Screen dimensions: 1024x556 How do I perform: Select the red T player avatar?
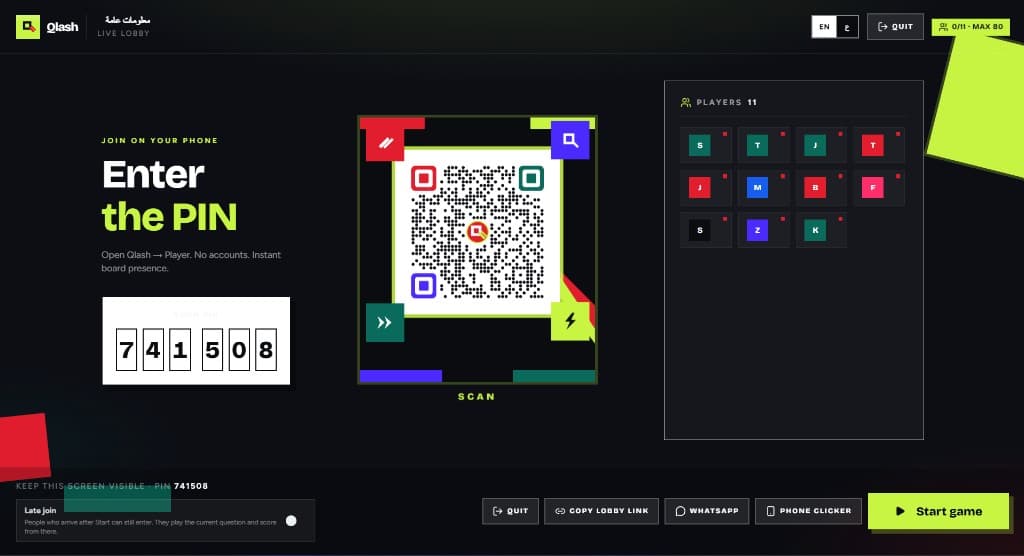coord(872,145)
